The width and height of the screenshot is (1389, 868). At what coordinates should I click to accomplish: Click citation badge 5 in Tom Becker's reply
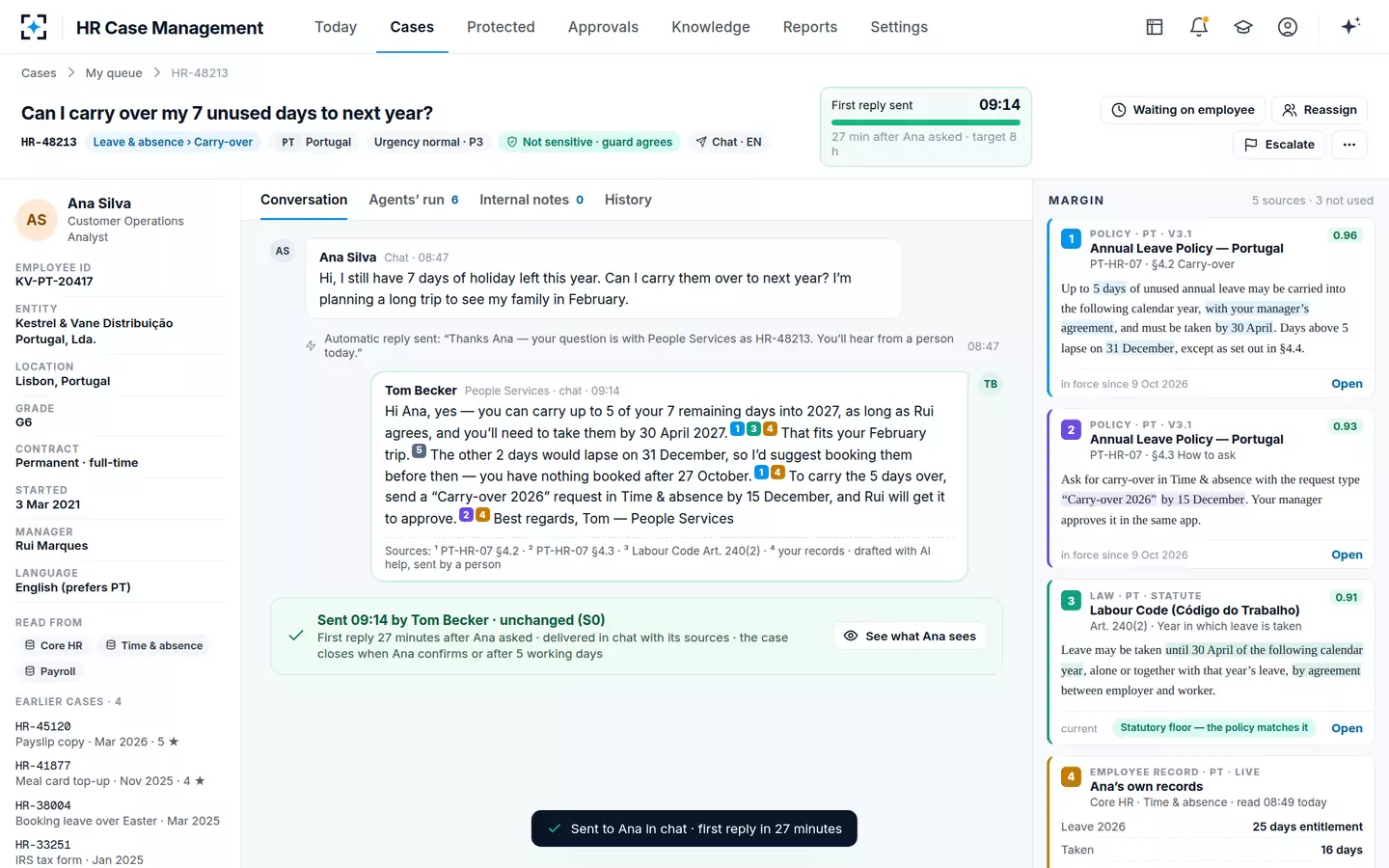click(419, 450)
